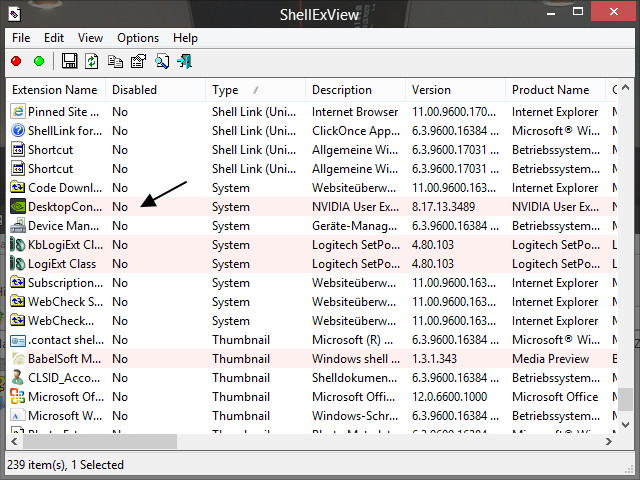Click the vertical scrollbar thumb
This screenshot has height=480, width=640.
click(x=625, y=399)
